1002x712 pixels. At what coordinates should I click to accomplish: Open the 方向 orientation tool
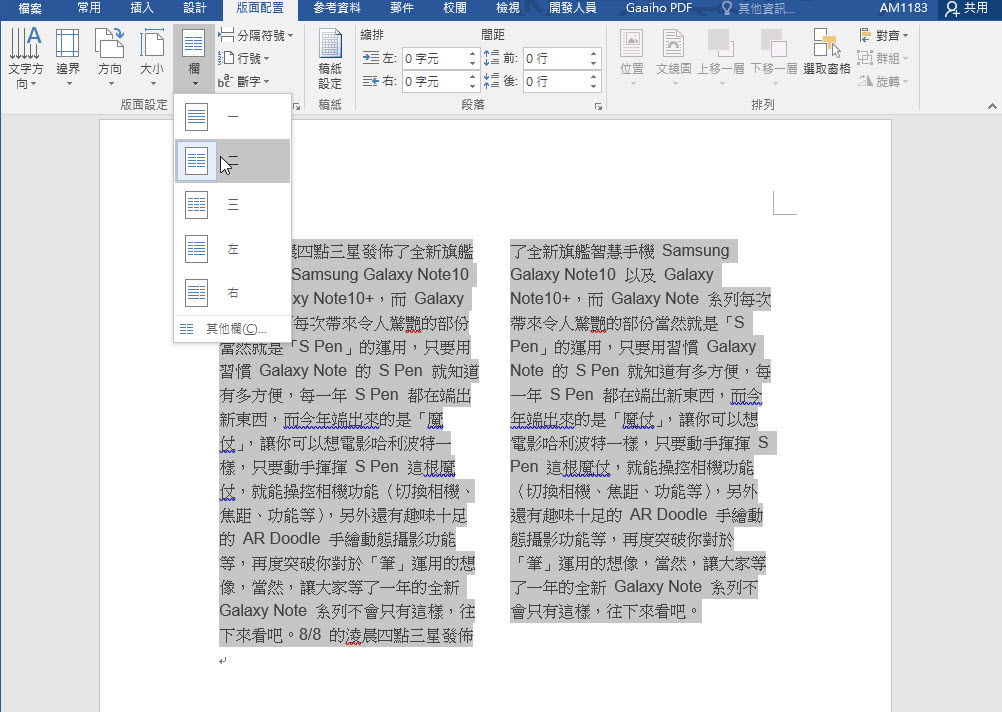tap(110, 58)
